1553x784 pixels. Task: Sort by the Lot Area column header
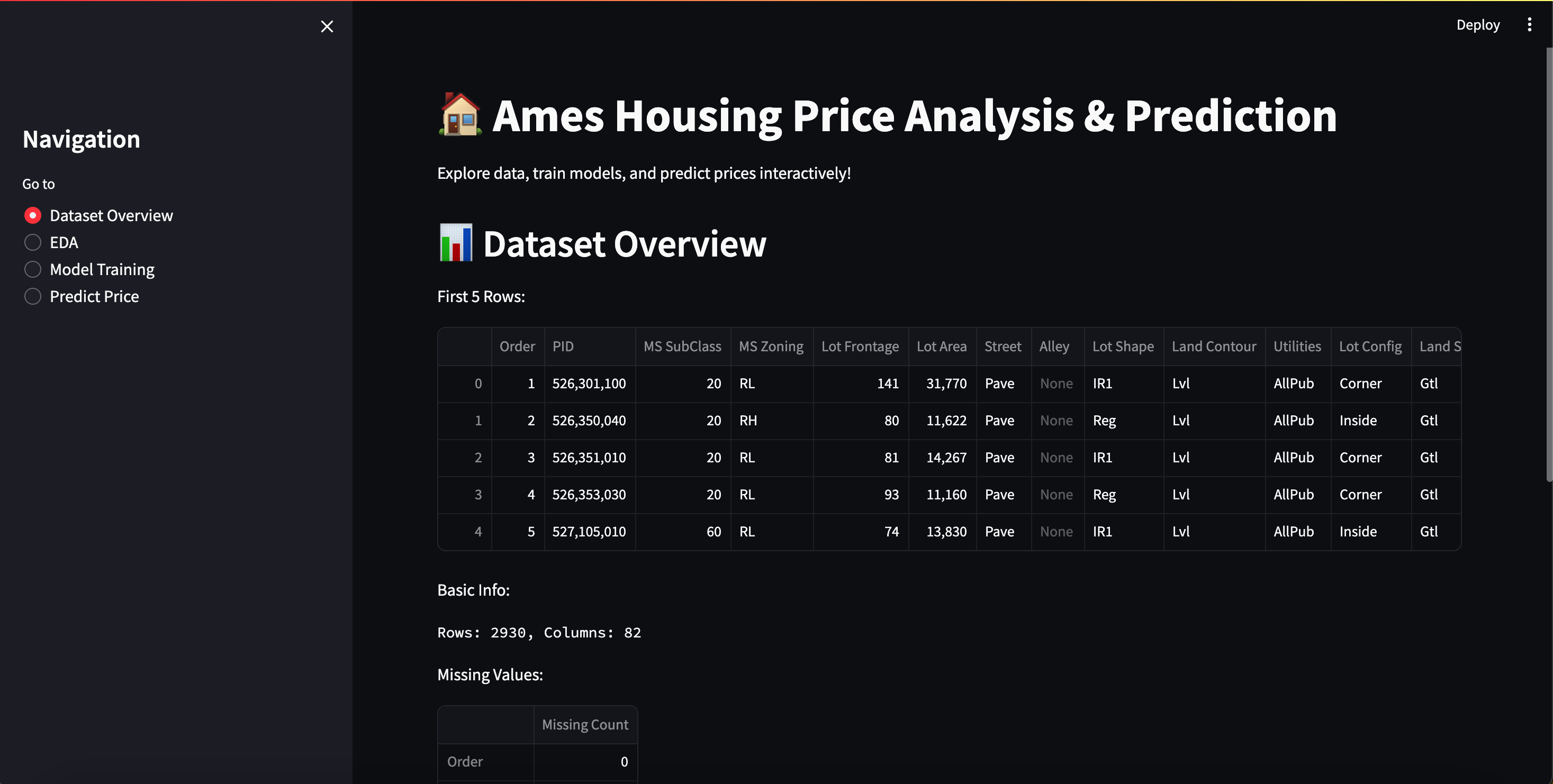pyautogui.click(x=941, y=347)
